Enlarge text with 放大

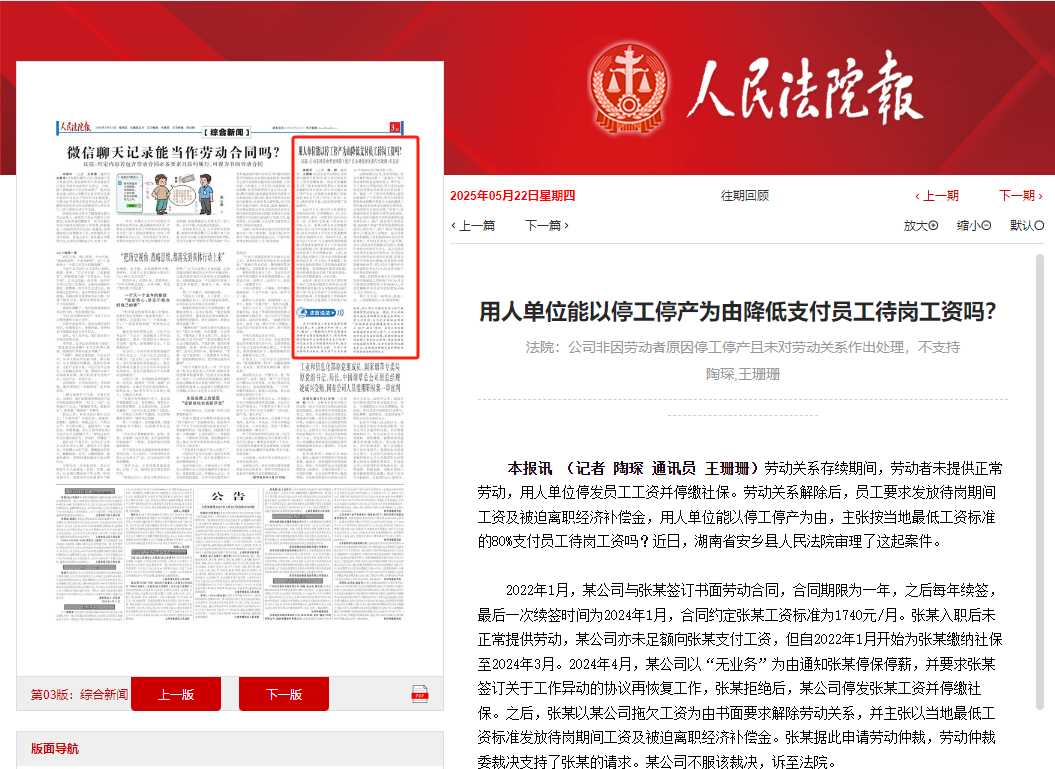(920, 225)
